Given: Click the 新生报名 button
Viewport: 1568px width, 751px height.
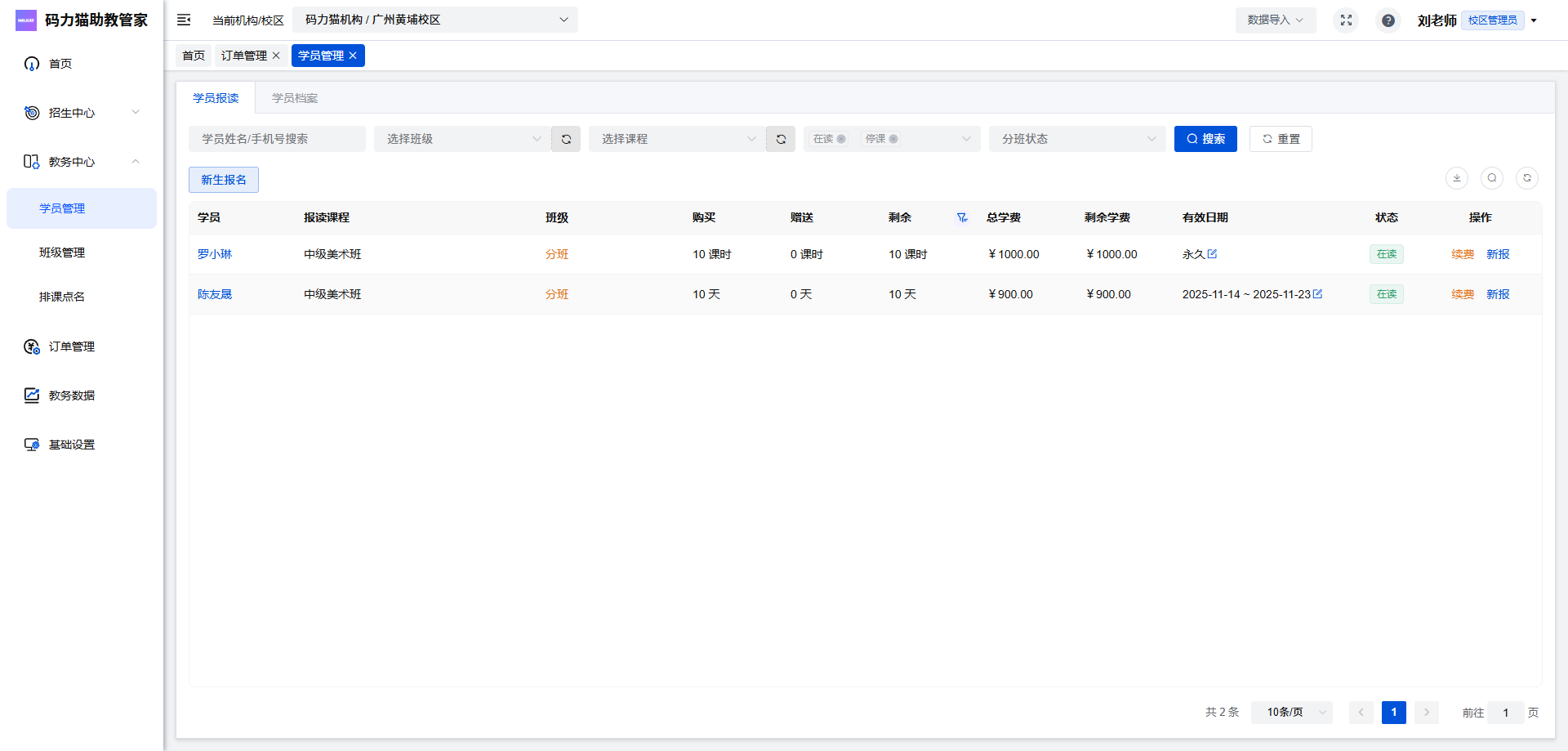Looking at the screenshot, I should tap(224, 180).
